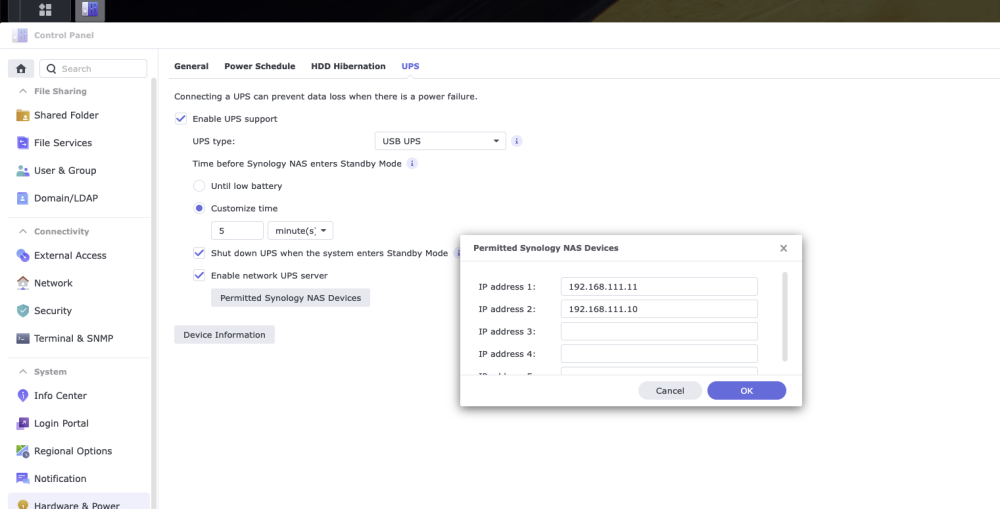Viewport: 1000px width, 509px height.
Task: Open the Security shield item
Action: point(23,311)
